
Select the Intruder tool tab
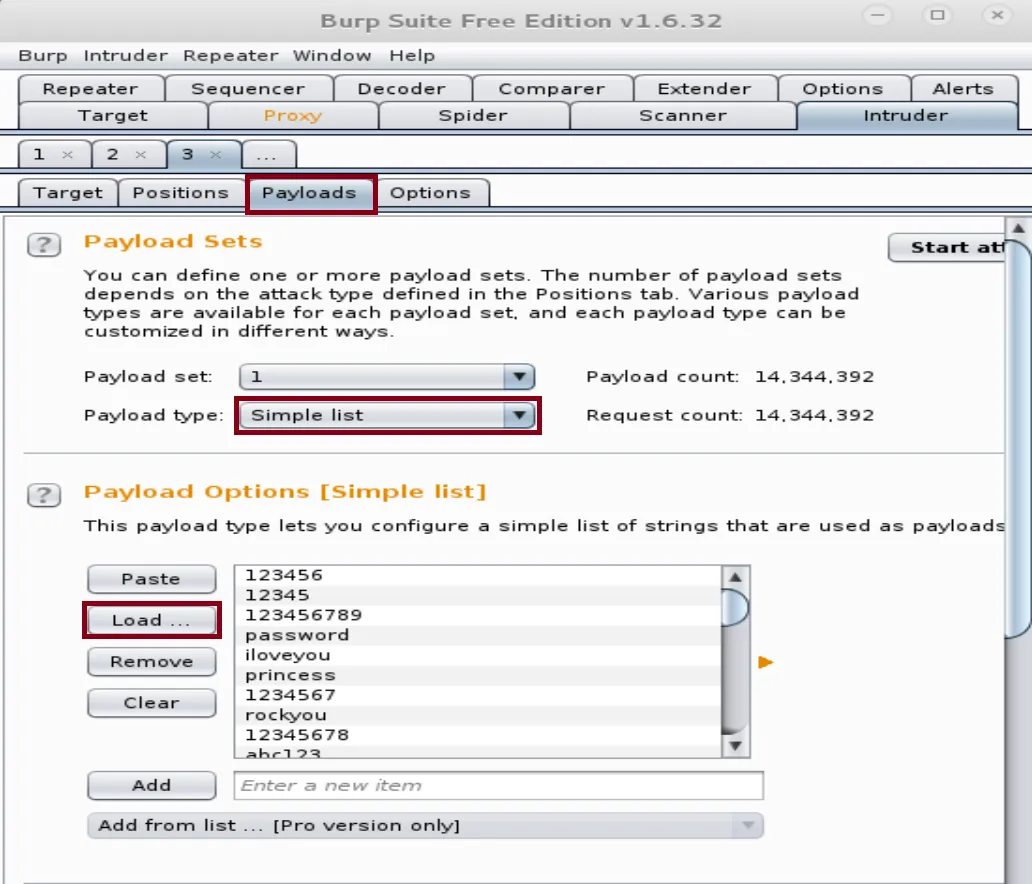[906, 116]
